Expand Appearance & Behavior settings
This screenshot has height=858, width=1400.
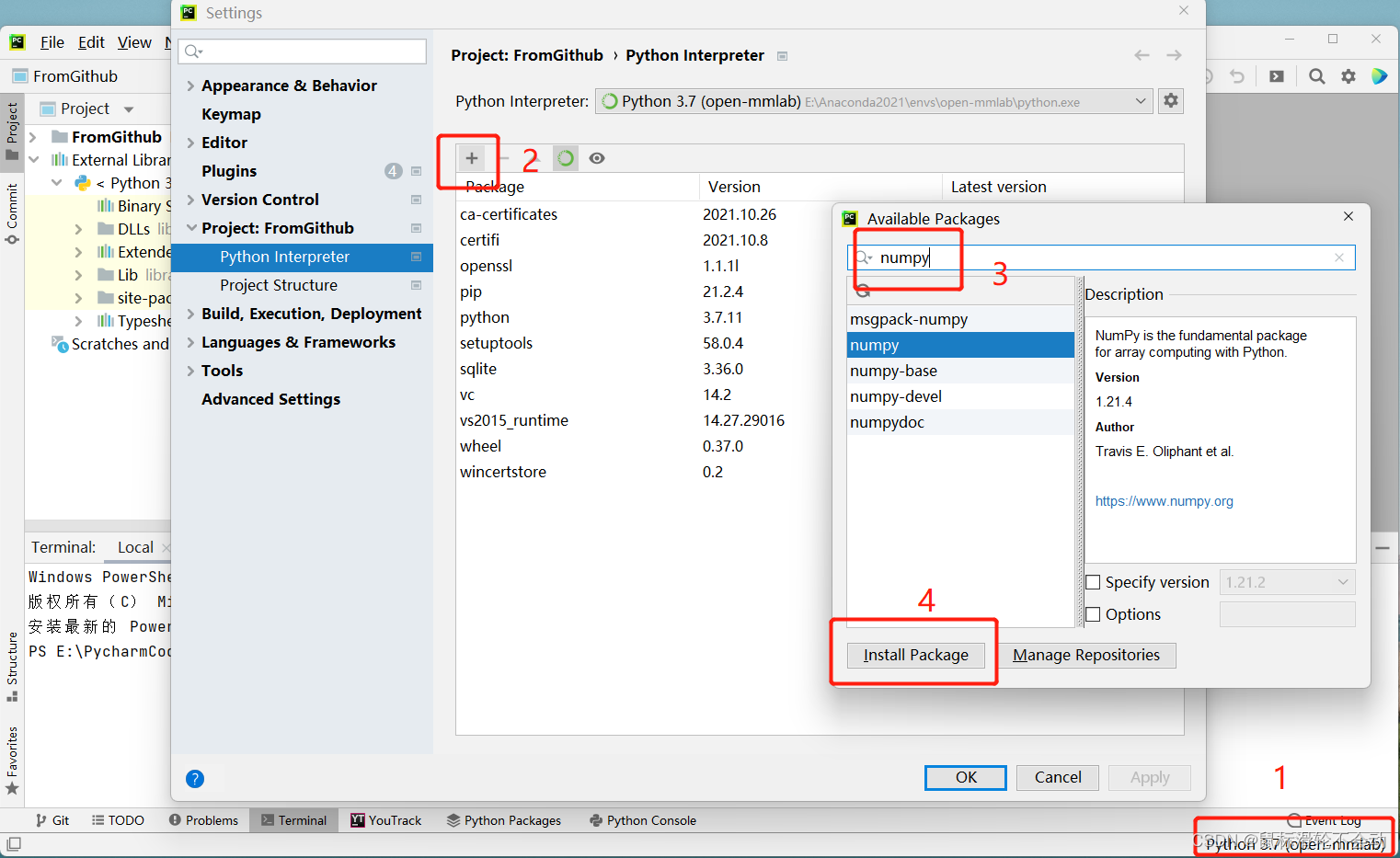point(190,86)
